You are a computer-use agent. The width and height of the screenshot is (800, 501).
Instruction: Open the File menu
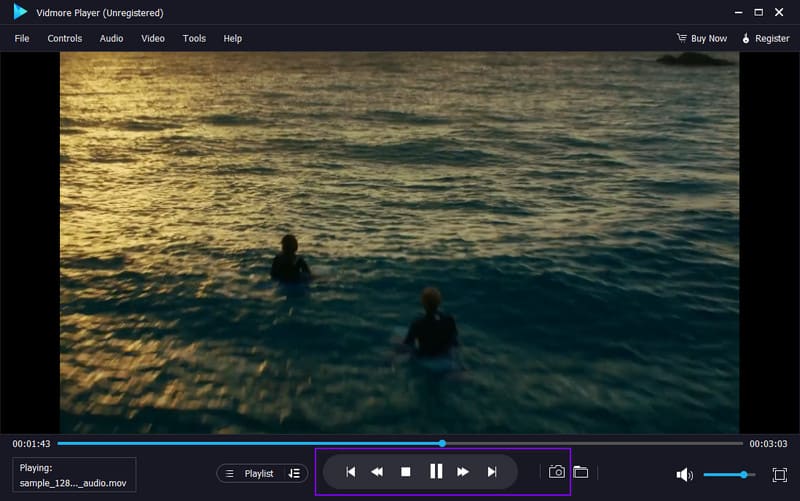point(22,38)
